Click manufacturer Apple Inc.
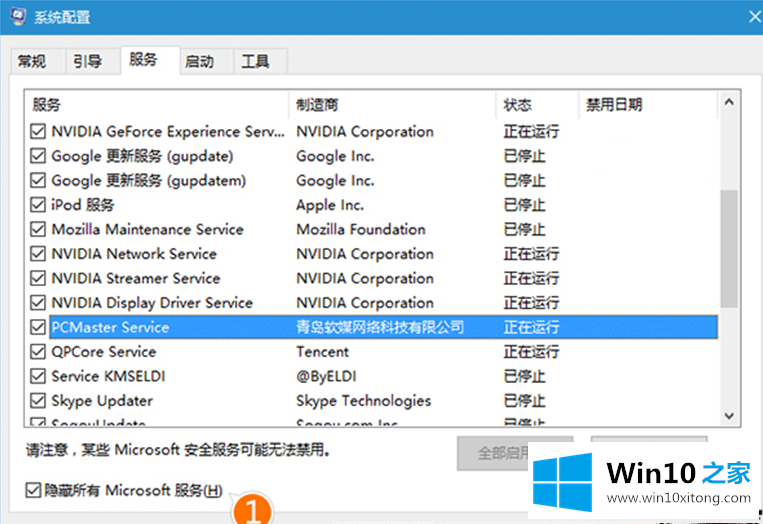763x524 pixels. tap(330, 205)
